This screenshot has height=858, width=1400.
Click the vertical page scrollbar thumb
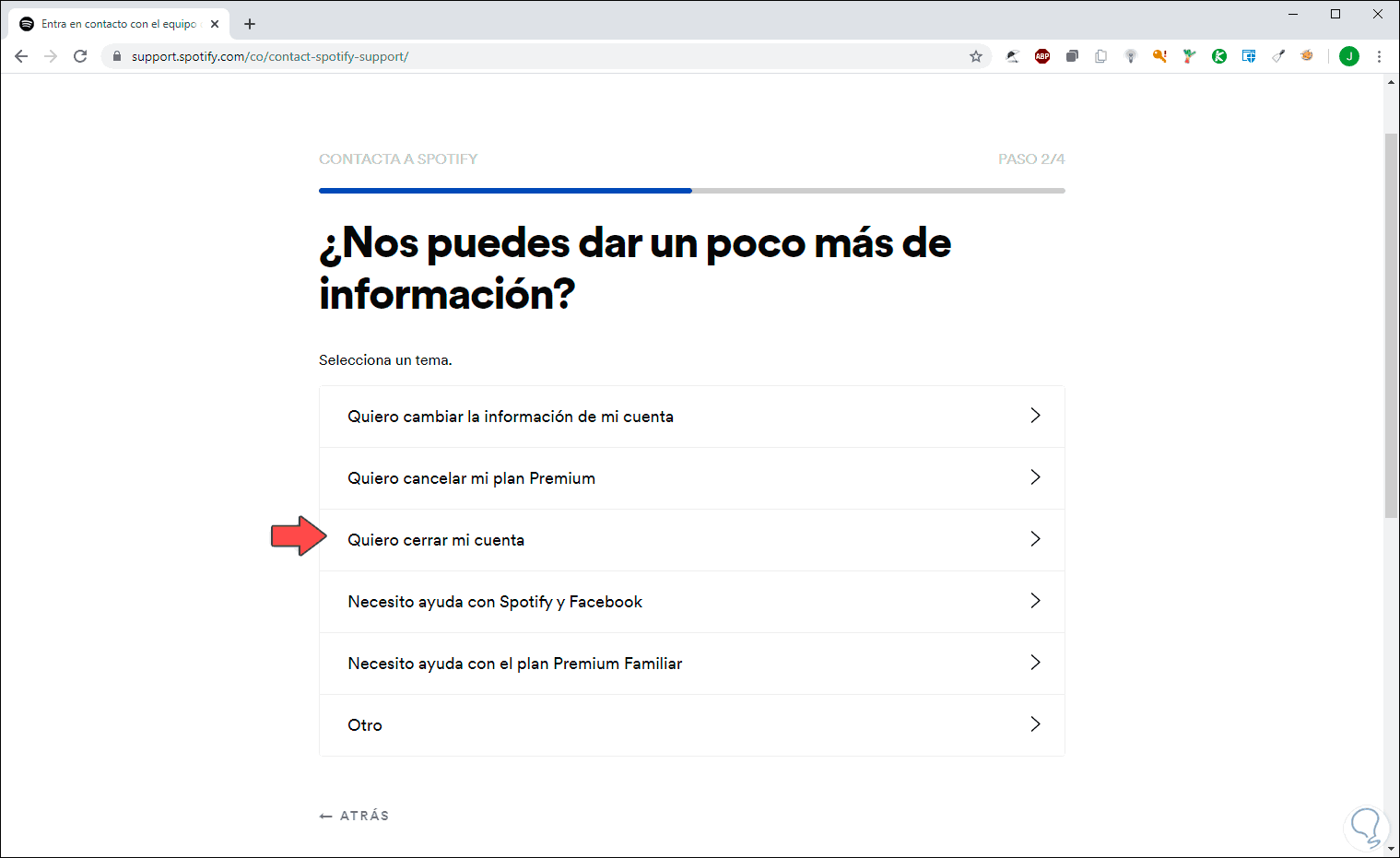(1392, 325)
